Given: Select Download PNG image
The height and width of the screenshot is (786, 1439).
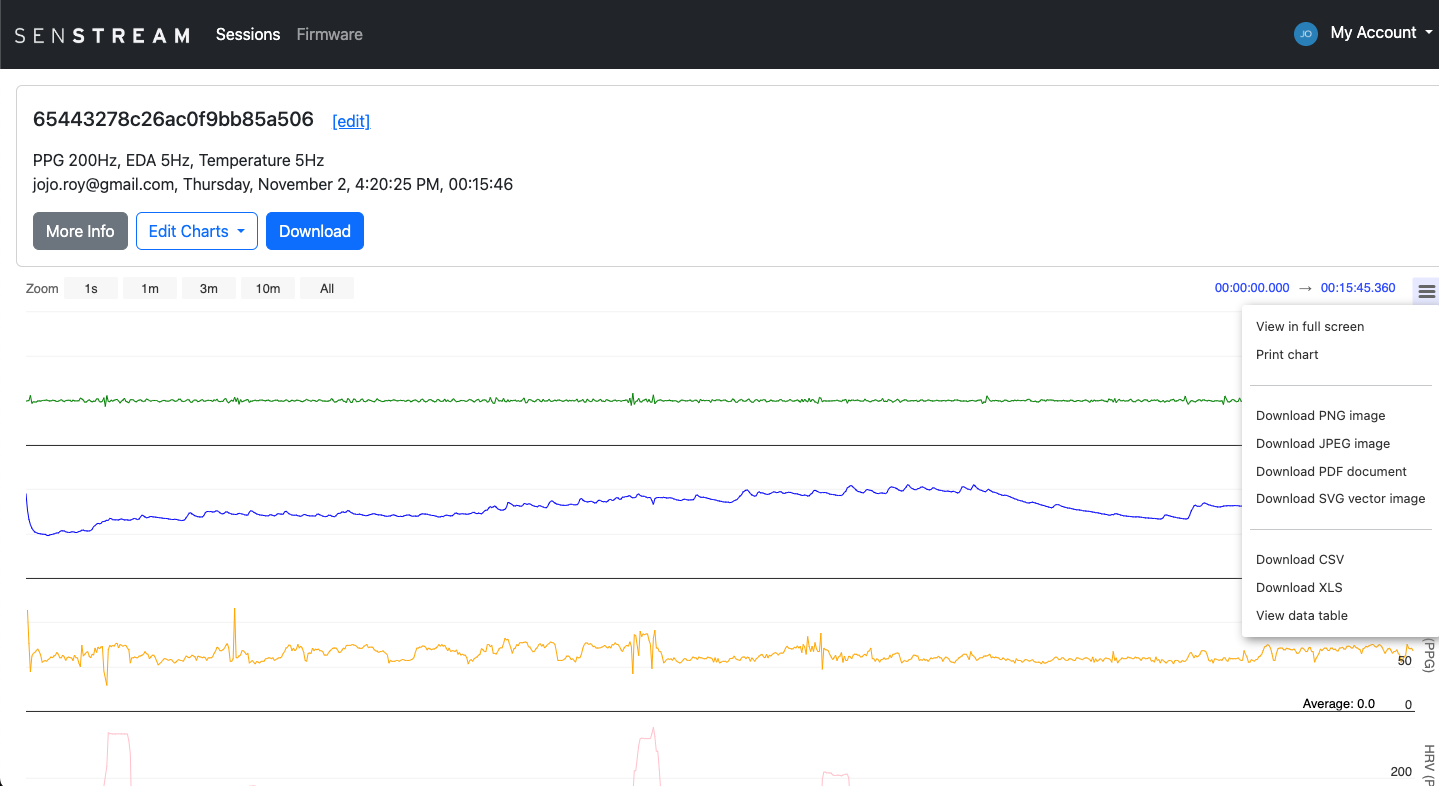Looking at the screenshot, I should pyautogui.click(x=1320, y=416).
